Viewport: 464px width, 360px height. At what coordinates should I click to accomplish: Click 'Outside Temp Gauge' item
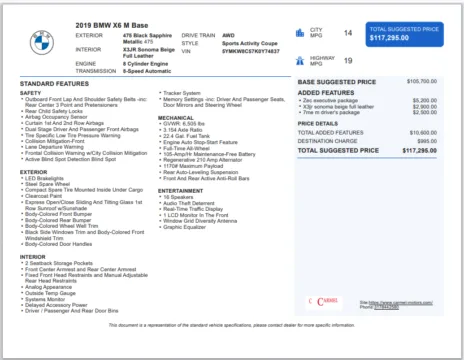50,293
